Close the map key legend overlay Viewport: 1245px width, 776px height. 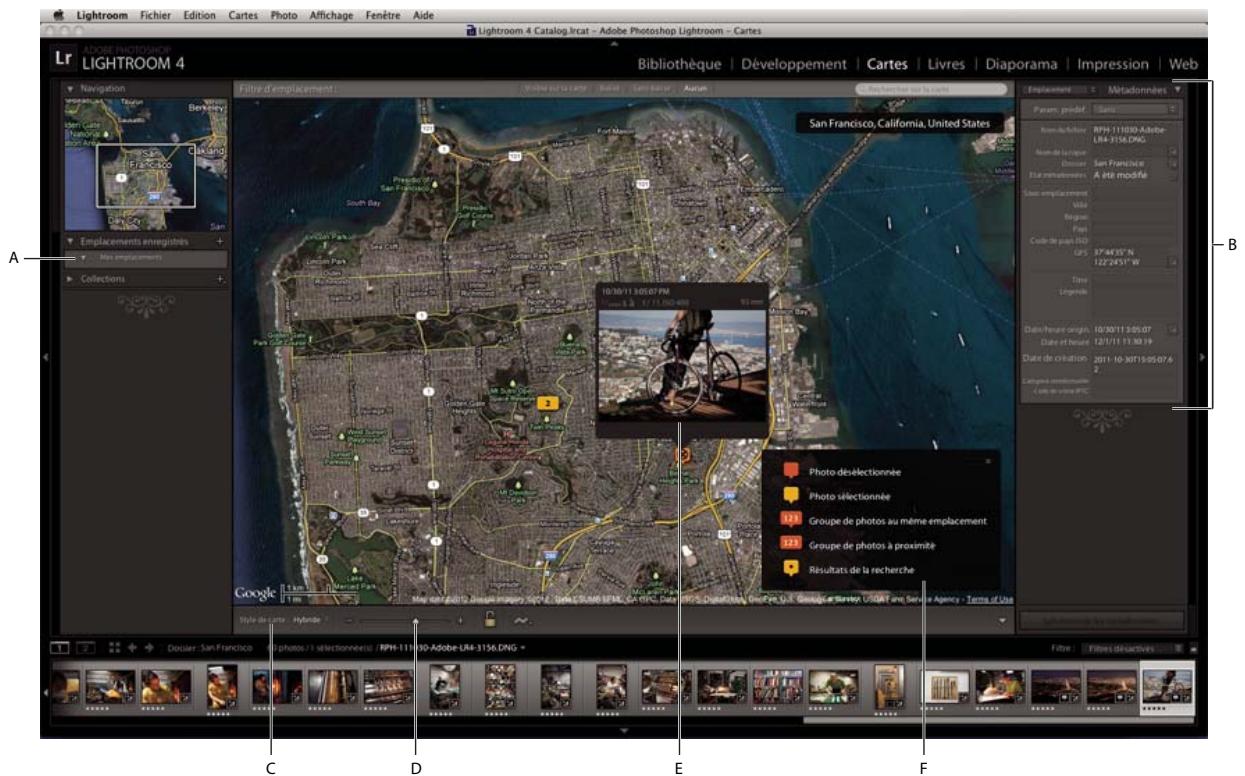coord(987,461)
